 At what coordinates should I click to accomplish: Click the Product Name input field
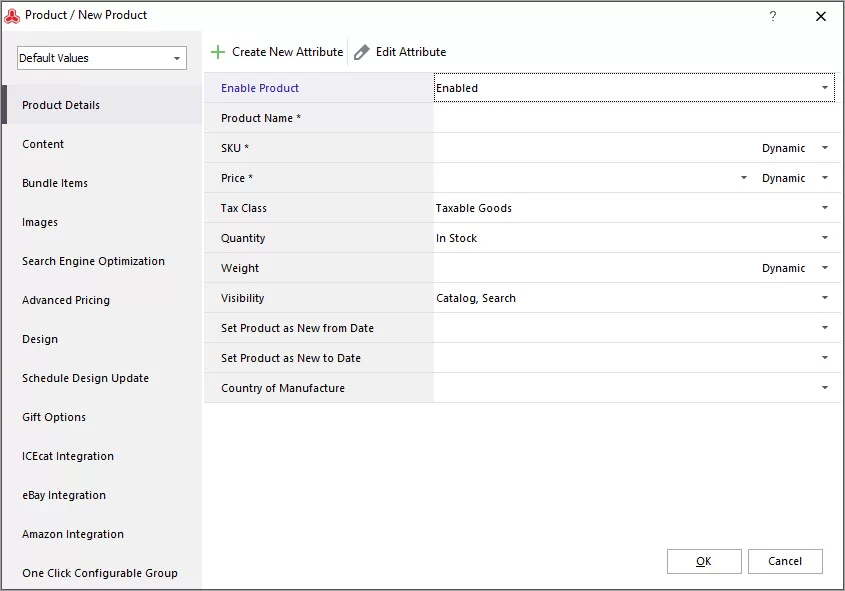[636, 117]
